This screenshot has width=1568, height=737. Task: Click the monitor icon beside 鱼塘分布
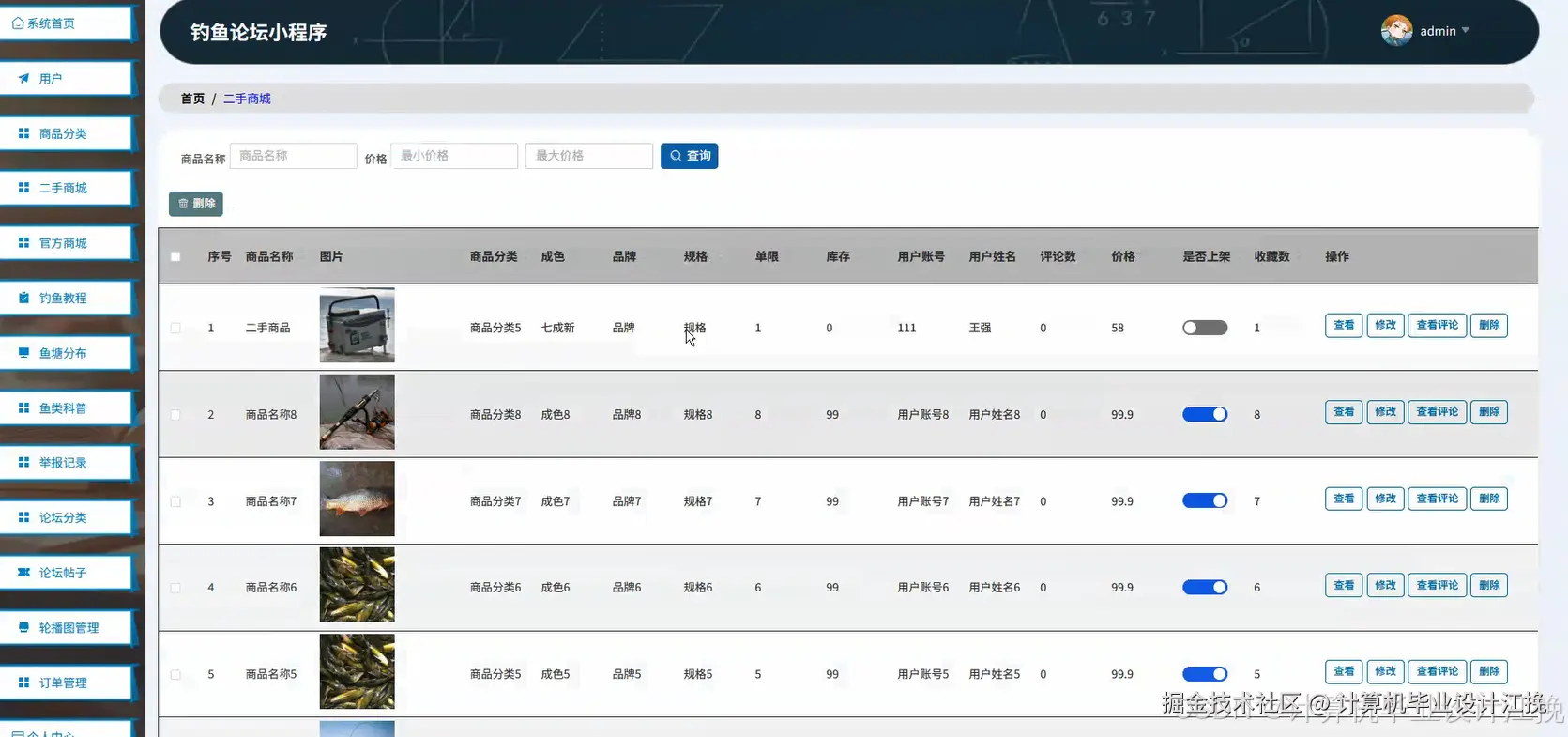click(x=23, y=353)
